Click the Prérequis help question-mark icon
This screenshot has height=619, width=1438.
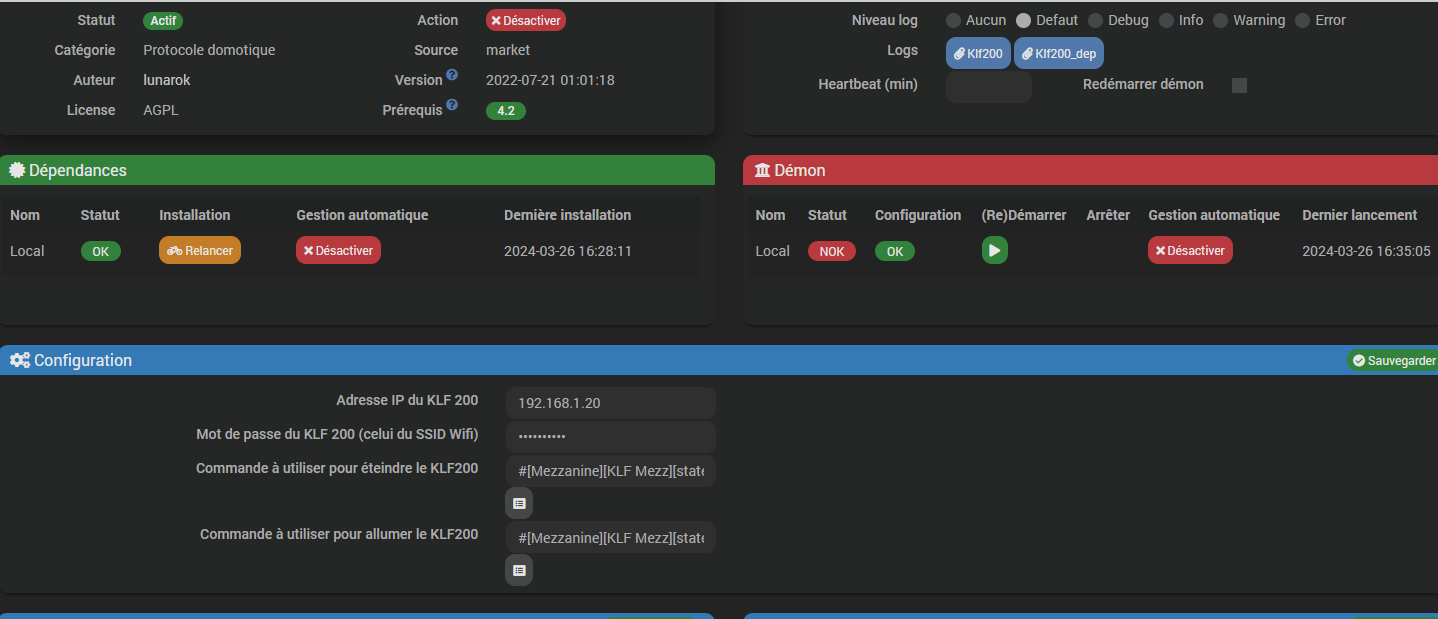(x=452, y=105)
